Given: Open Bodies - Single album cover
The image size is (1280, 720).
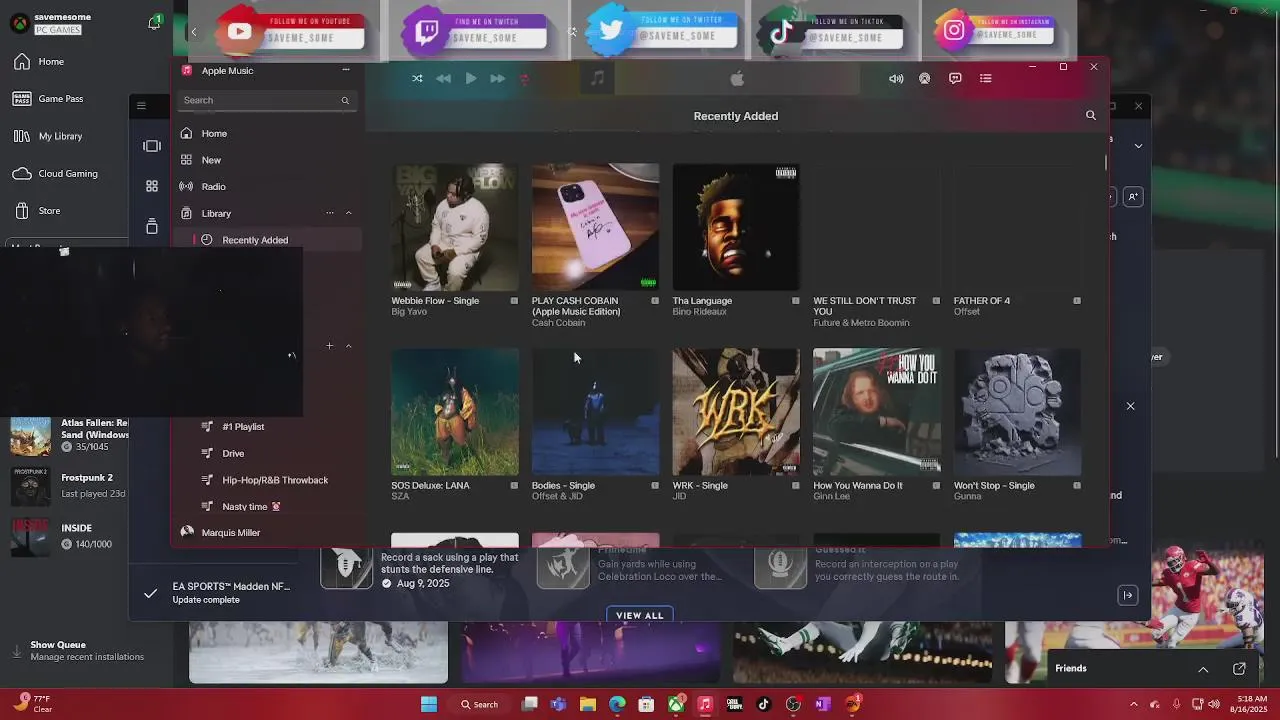Looking at the screenshot, I should (x=595, y=412).
